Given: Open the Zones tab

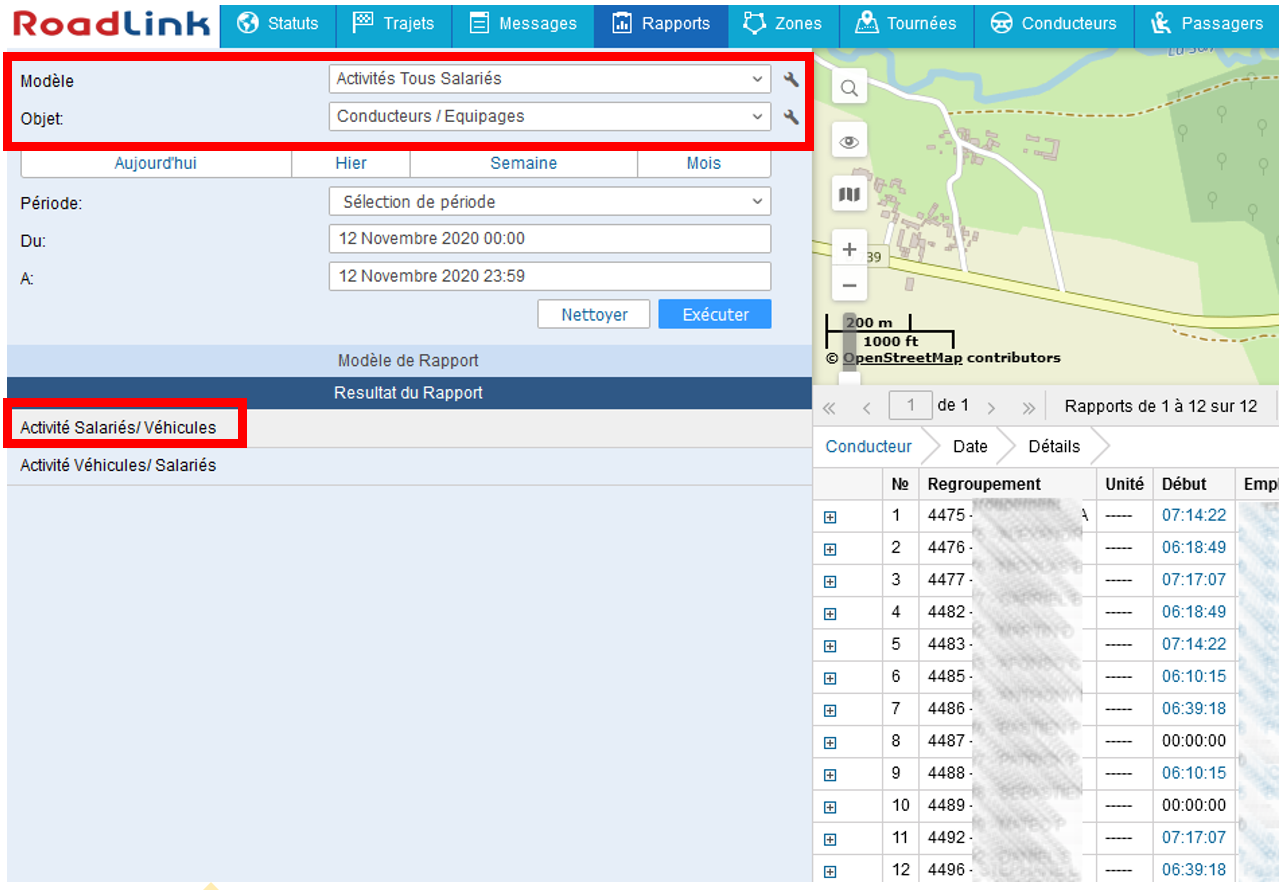Looking at the screenshot, I should 783,24.
